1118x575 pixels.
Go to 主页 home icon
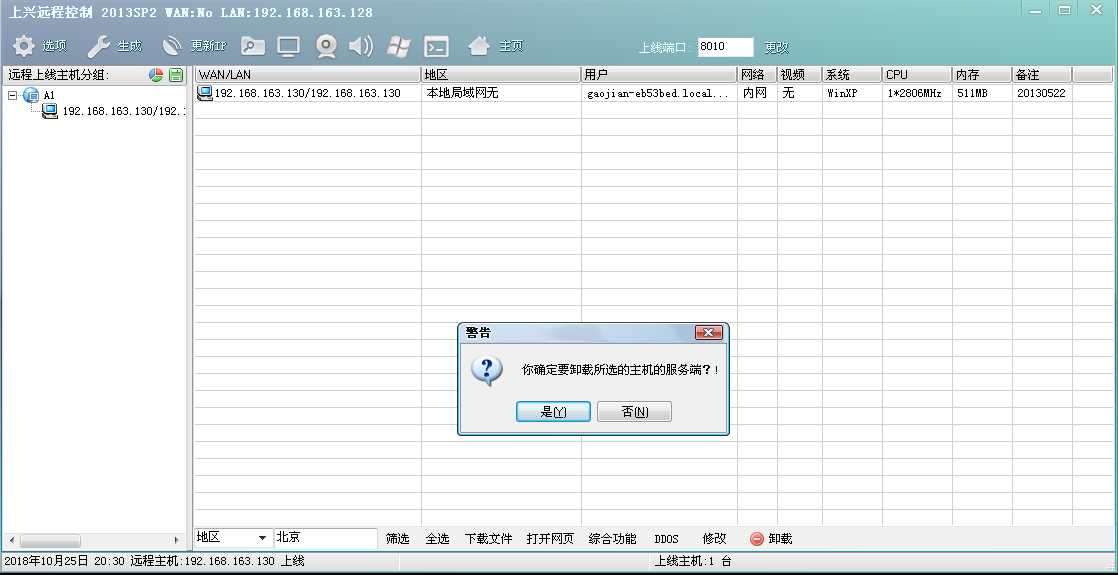coord(479,46)
